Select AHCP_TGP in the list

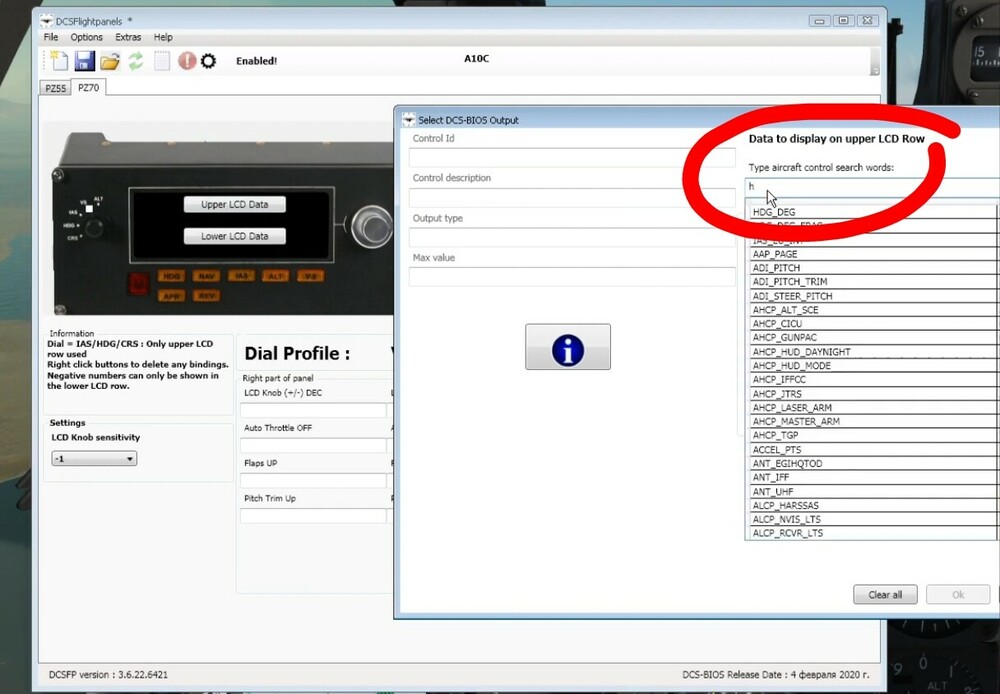pos(872,435)
